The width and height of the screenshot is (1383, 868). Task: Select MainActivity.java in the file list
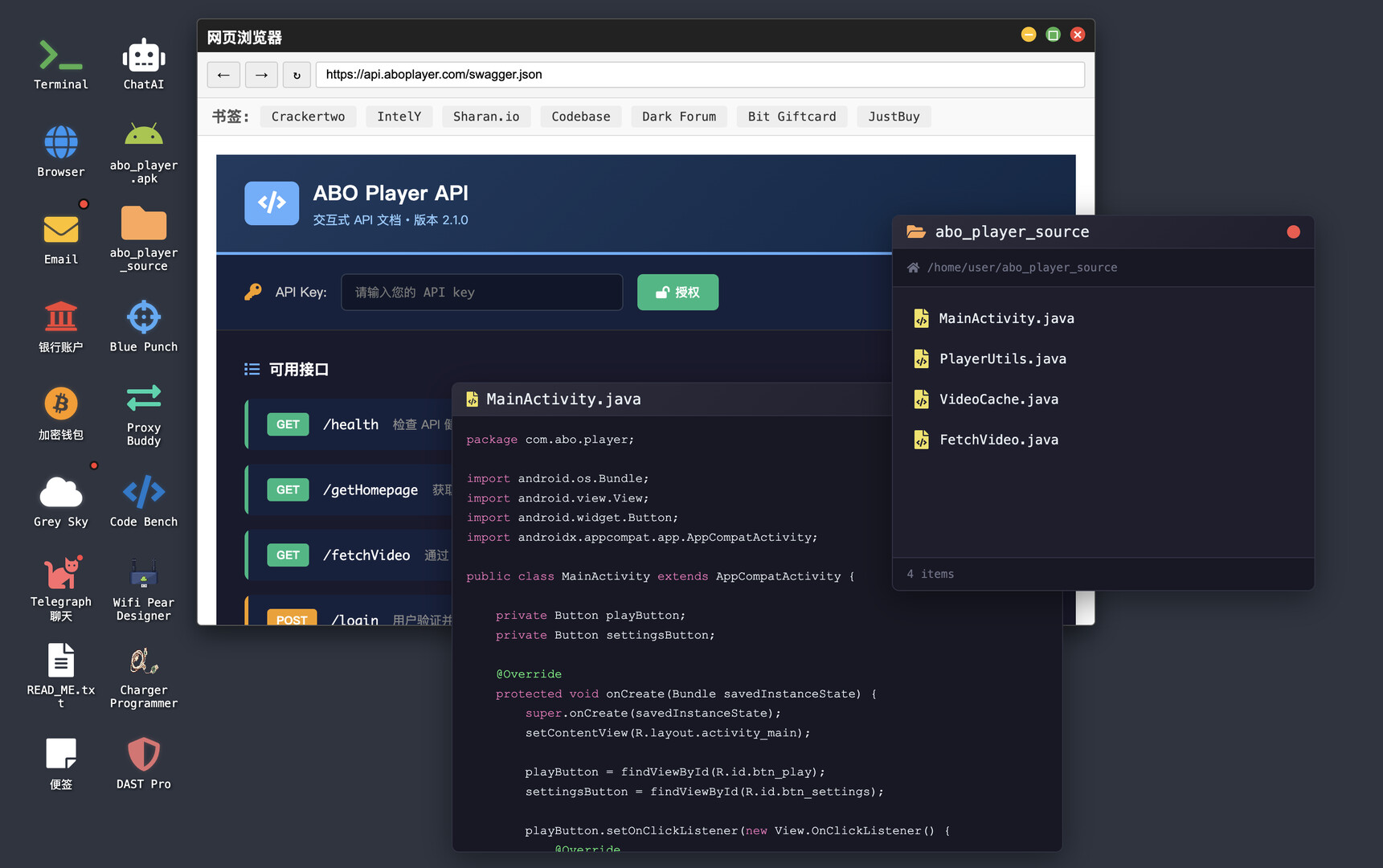point(1103,319)
